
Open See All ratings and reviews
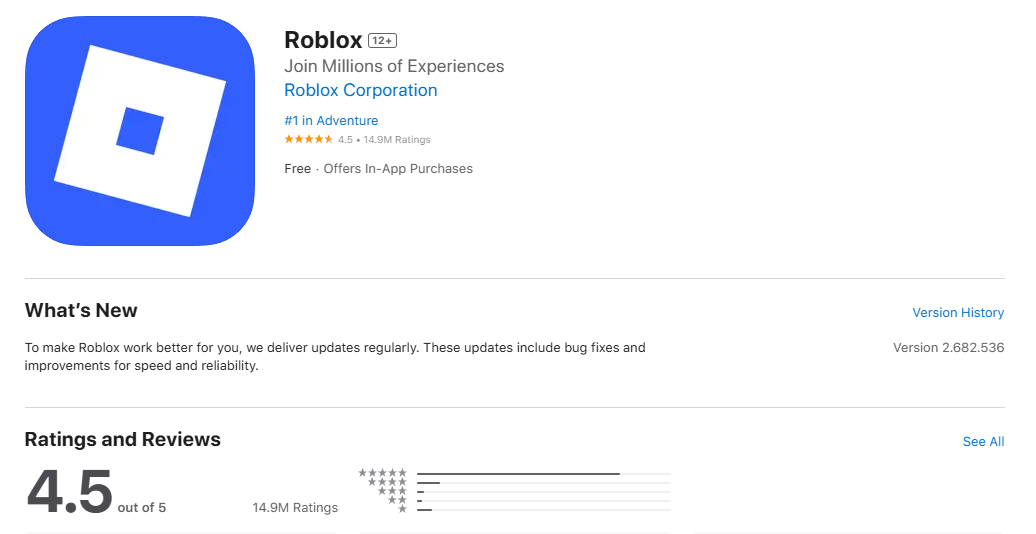[x=983, y=441]
